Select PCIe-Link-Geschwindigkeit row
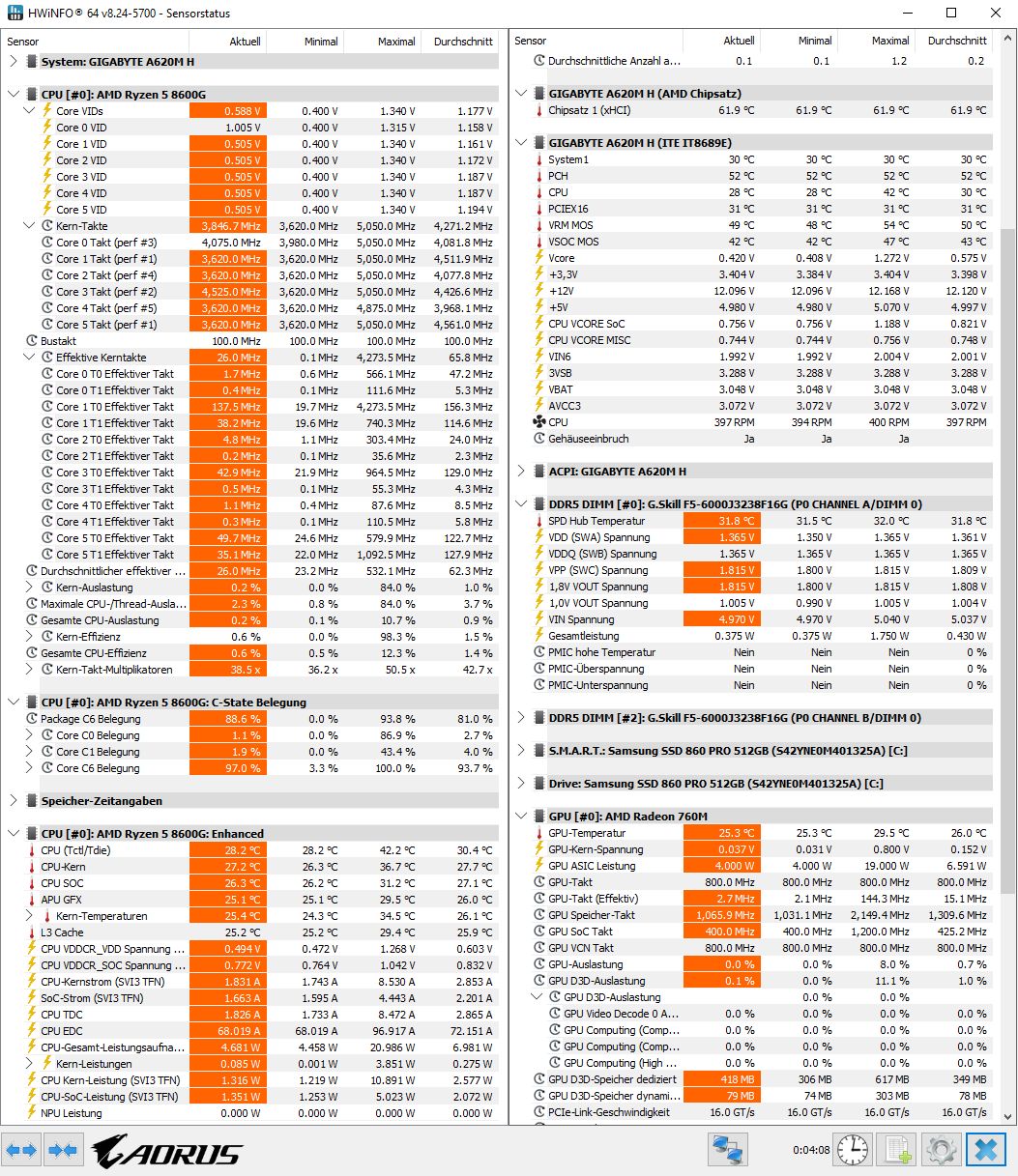The image size is (1018, 1176). tap(751, 1112)
